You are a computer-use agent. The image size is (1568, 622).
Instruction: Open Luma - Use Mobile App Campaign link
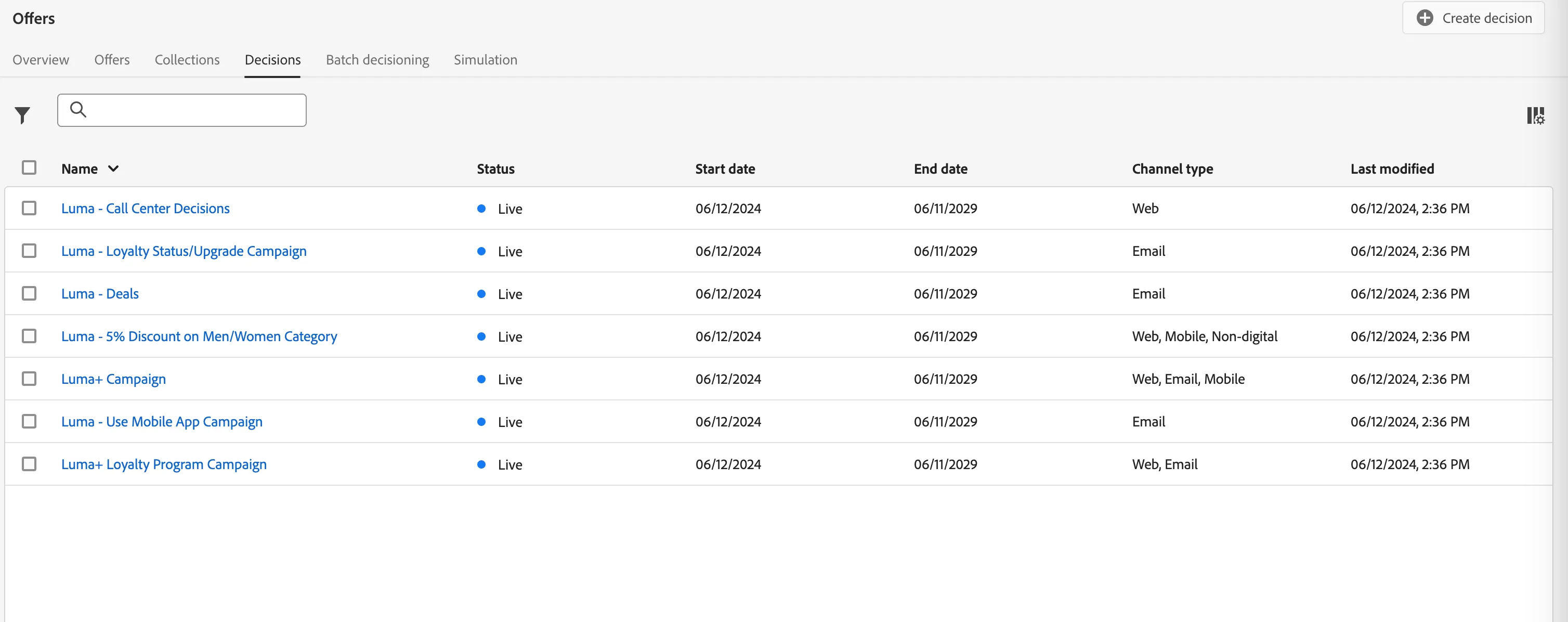coord(162,421)
